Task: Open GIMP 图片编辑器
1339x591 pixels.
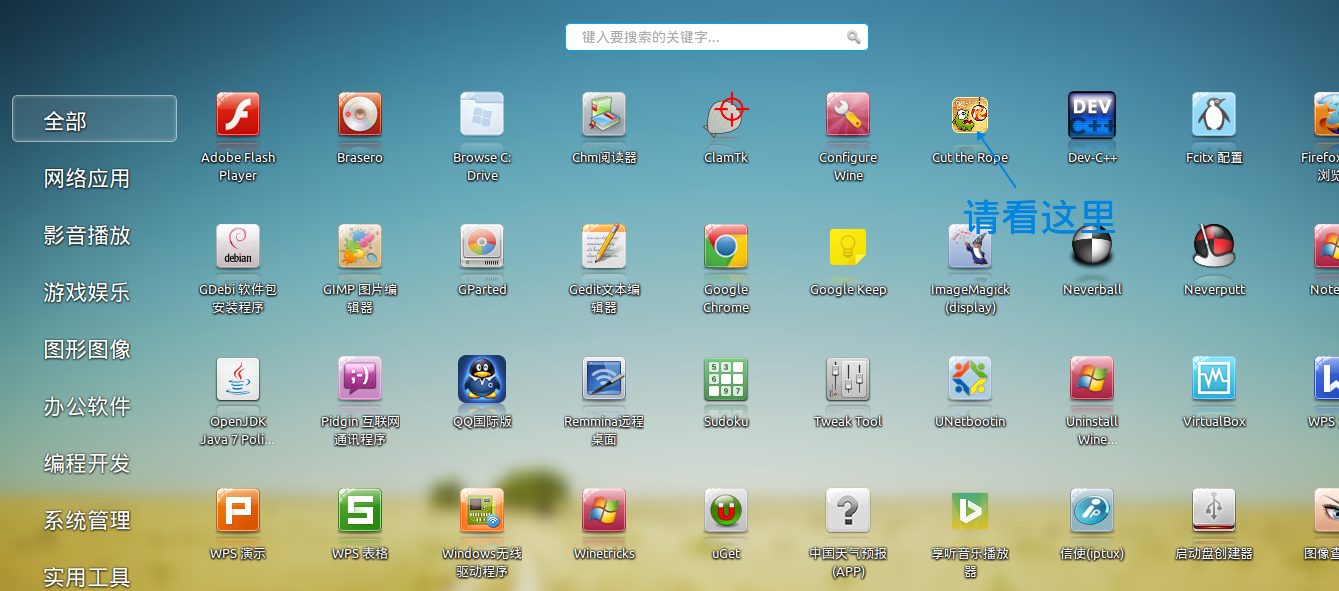Action: coord(360,246)
